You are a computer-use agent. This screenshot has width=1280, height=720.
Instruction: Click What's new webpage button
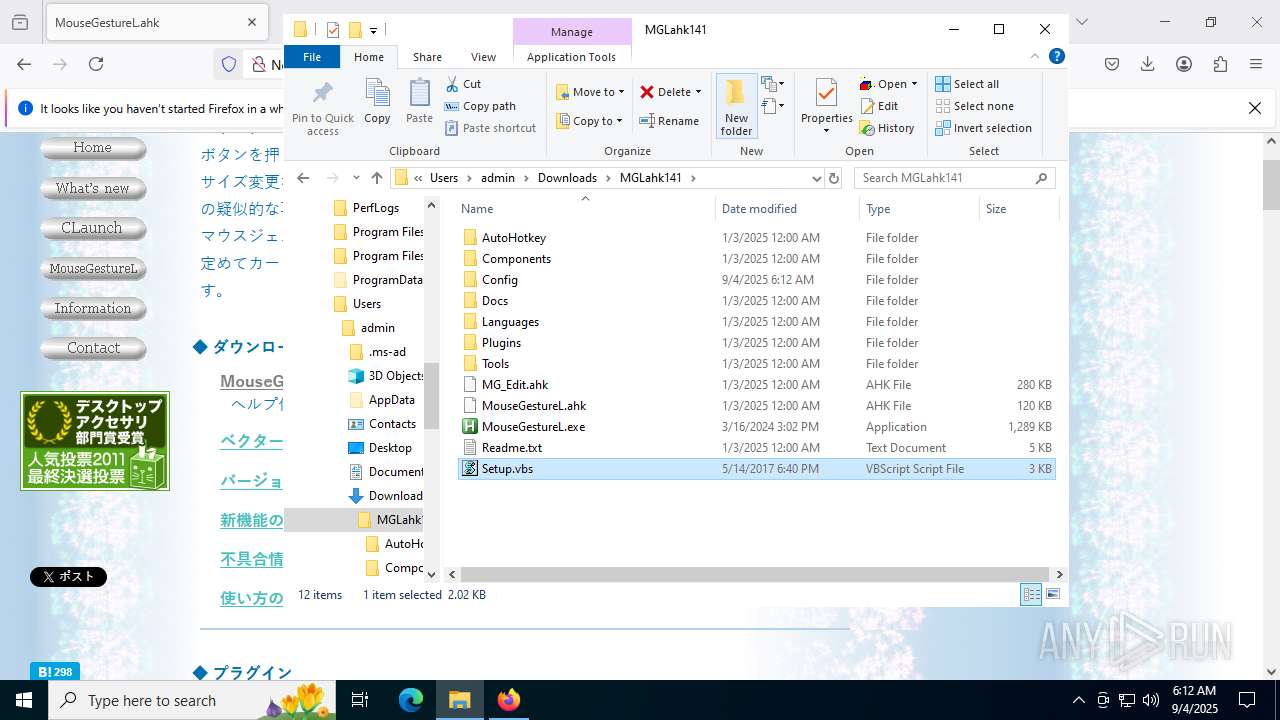(x=93, y=188)
